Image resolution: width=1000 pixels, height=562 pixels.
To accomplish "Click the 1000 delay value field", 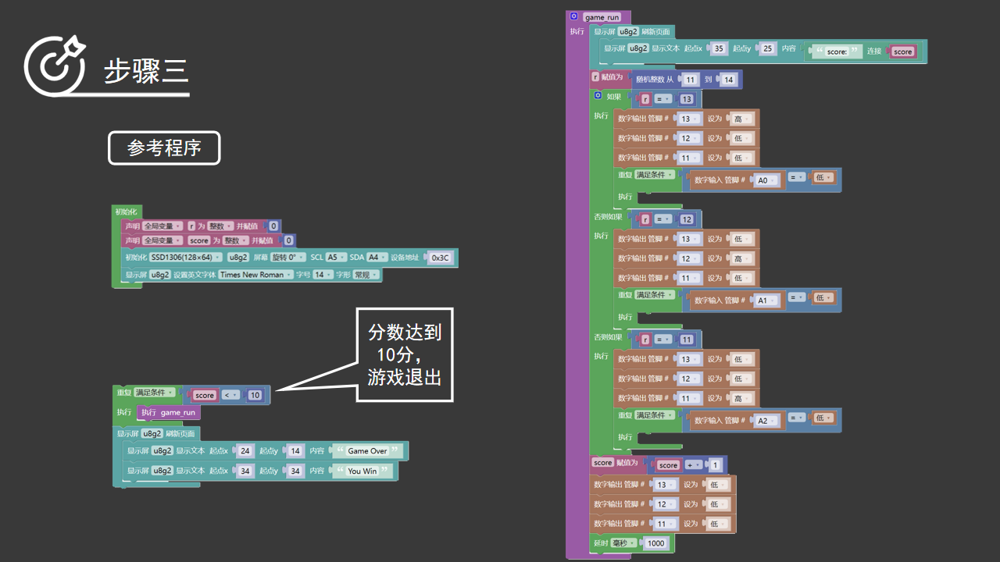I will (x=656, y=544).
